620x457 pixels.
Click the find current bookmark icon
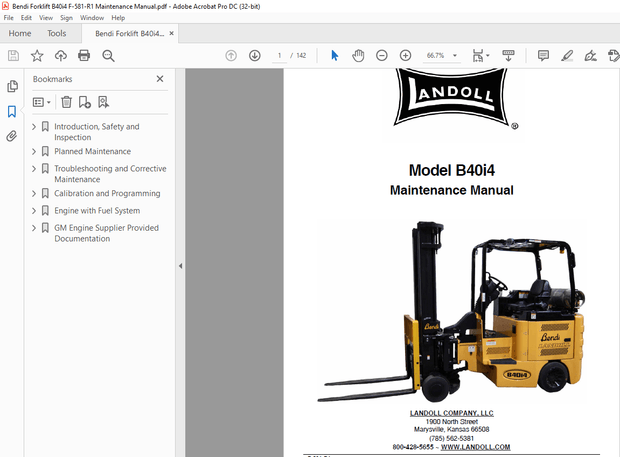103,102
